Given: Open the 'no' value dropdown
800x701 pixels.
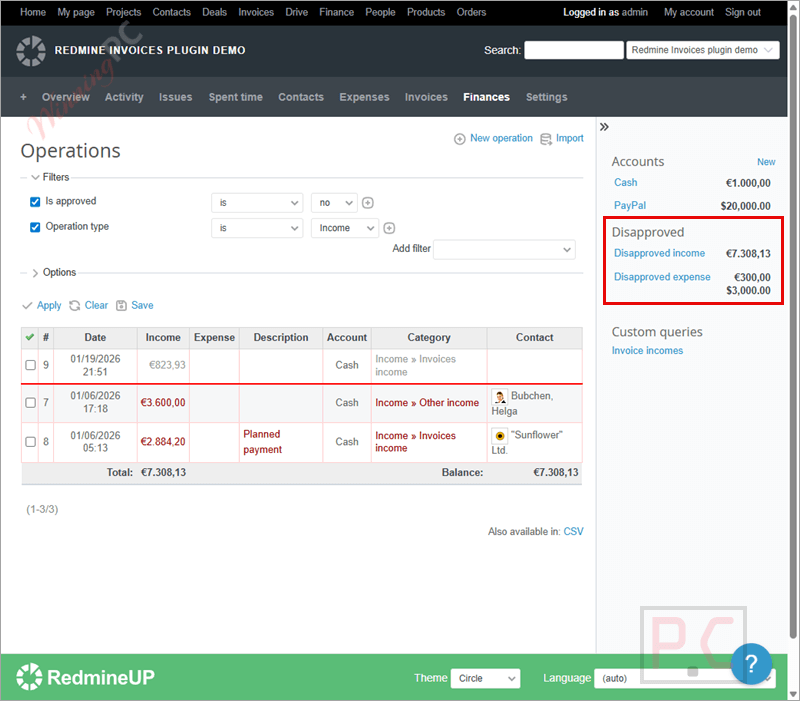Looking at the screenshot, I should (x=334, y=203).
